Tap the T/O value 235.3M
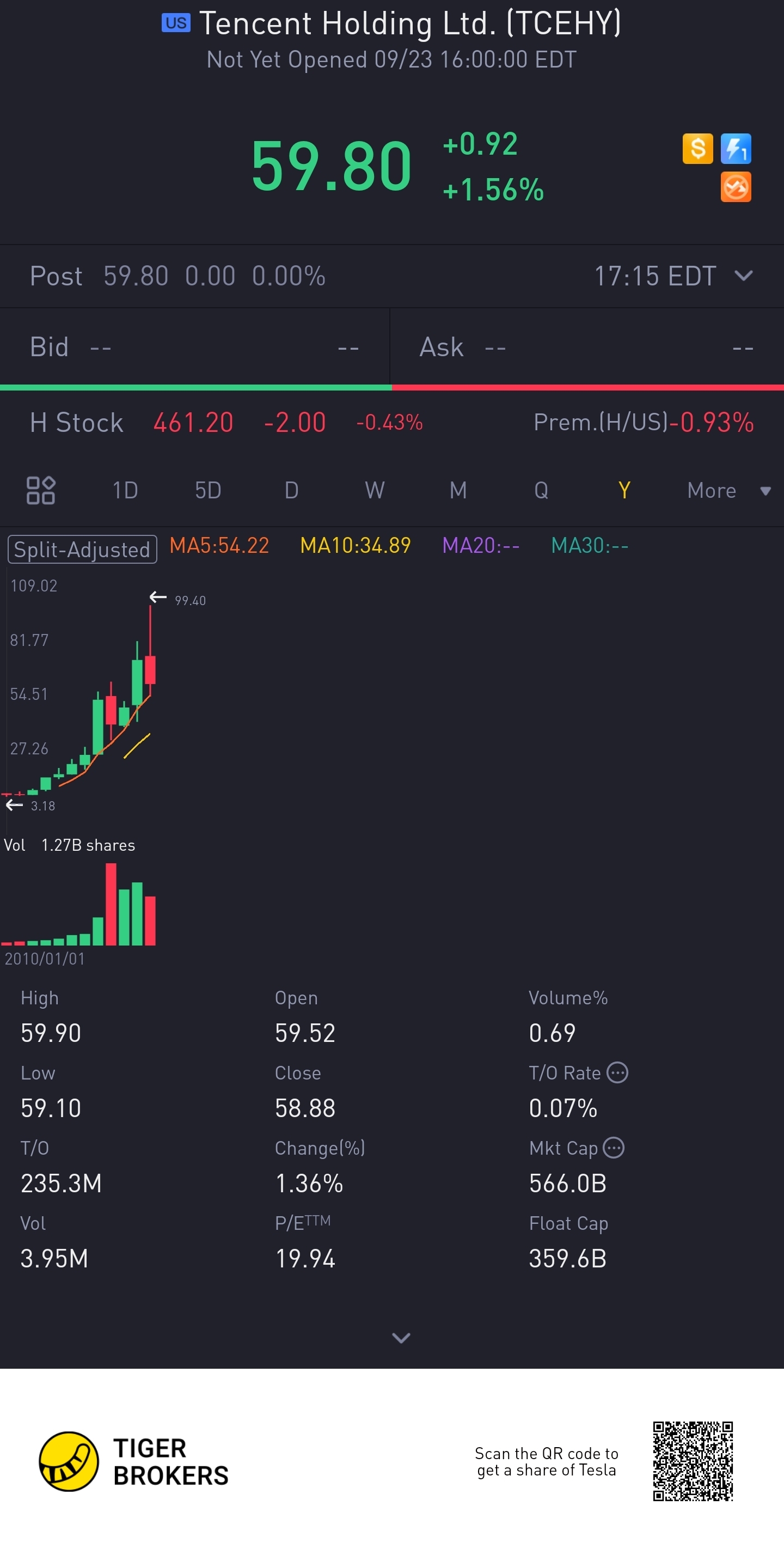 pyautogui.click(x=61, y=1183)
